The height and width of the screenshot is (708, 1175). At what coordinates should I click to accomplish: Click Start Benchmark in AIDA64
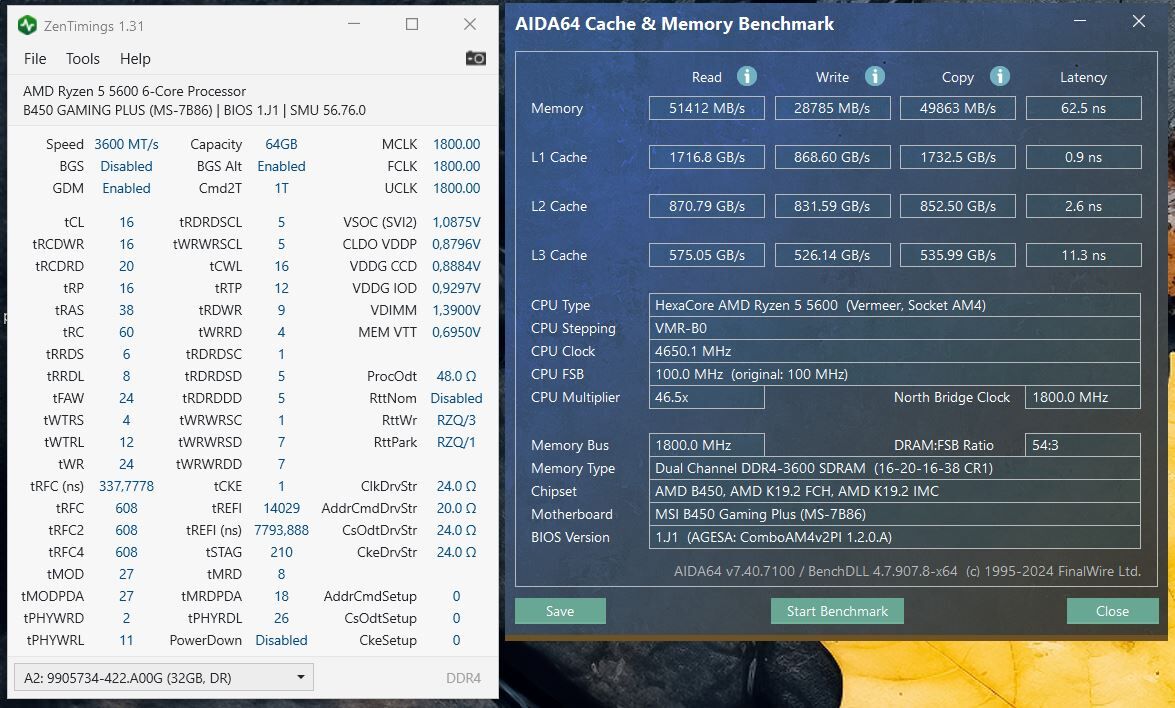[837, 611]
